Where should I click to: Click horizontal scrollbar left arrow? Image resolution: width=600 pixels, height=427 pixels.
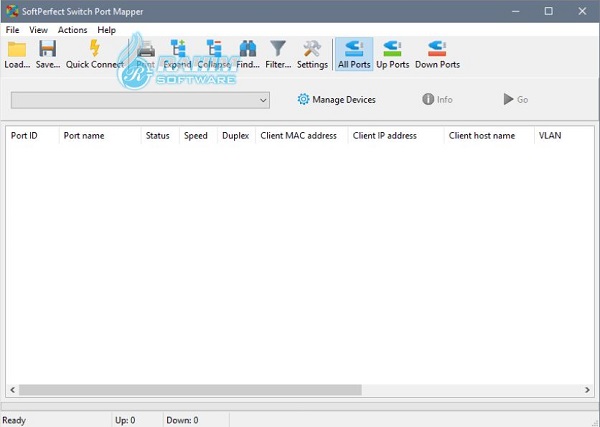(x=13, y=390)
